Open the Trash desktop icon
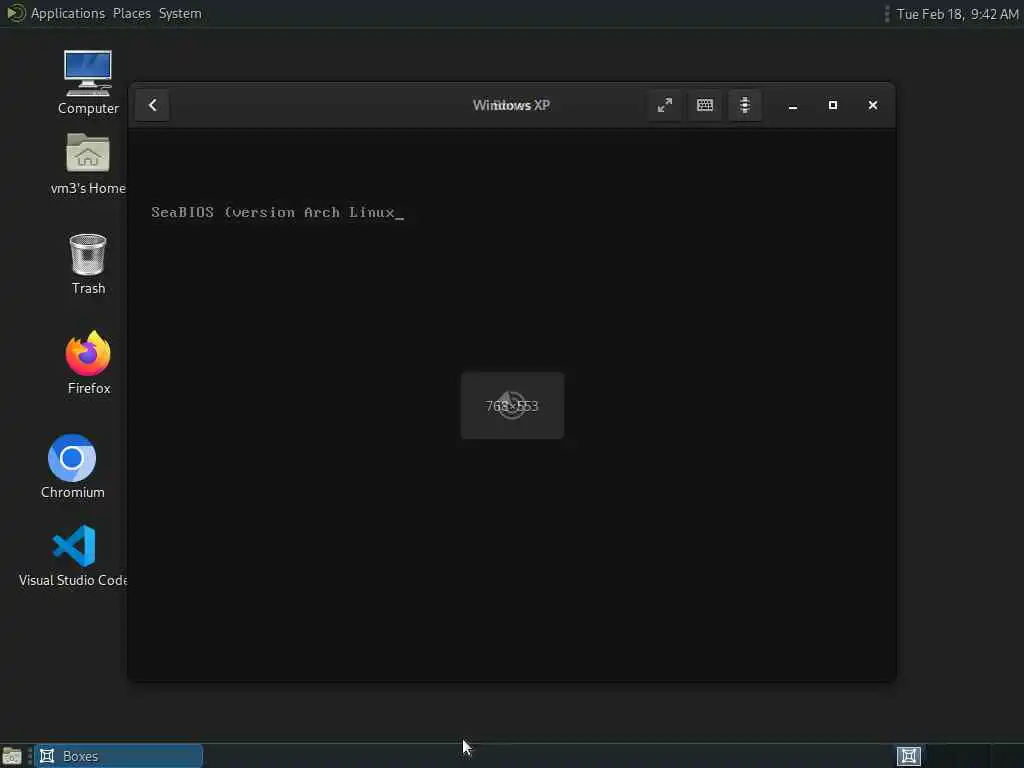Screen dimensions: 1024x768 (88, 264)
